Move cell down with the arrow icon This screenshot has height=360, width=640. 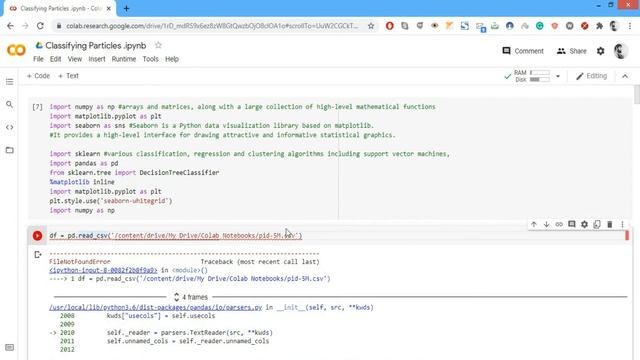546,224
